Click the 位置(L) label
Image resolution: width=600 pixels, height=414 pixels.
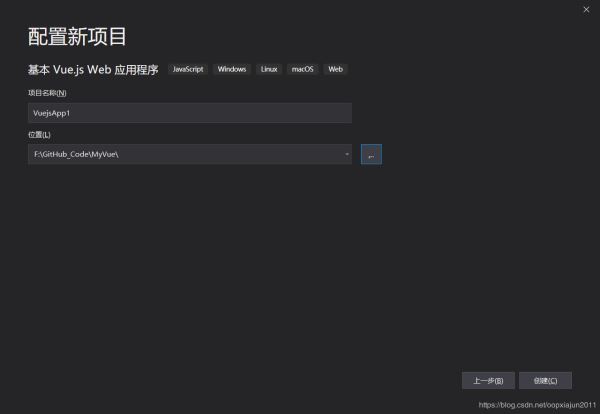(x=39, y=134)
